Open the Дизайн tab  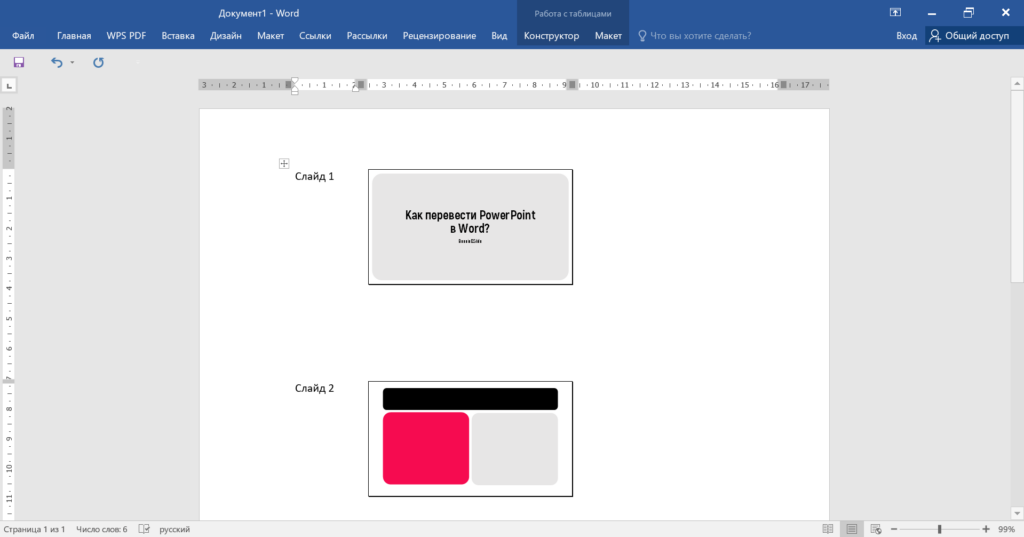225,36
